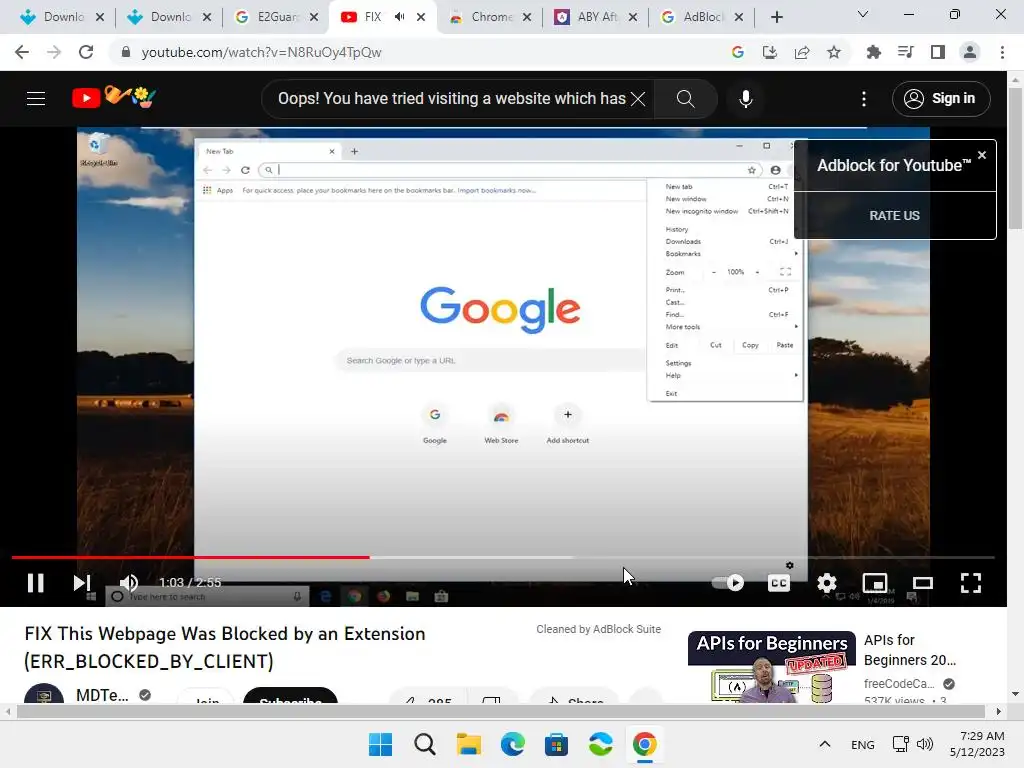Enable miniplayer mode
The height and width of the screenshot is (768, 1024).
(x=874, y=583)
